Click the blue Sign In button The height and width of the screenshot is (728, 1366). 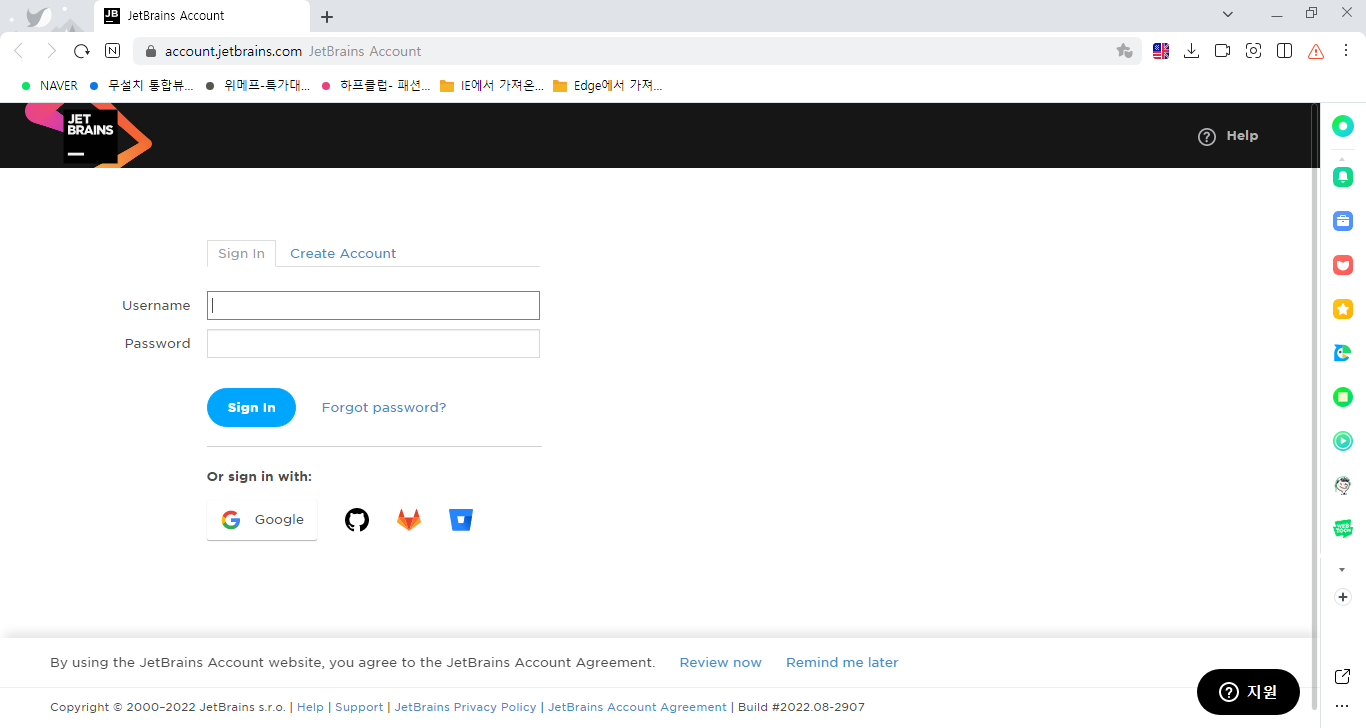coord(251,408)
